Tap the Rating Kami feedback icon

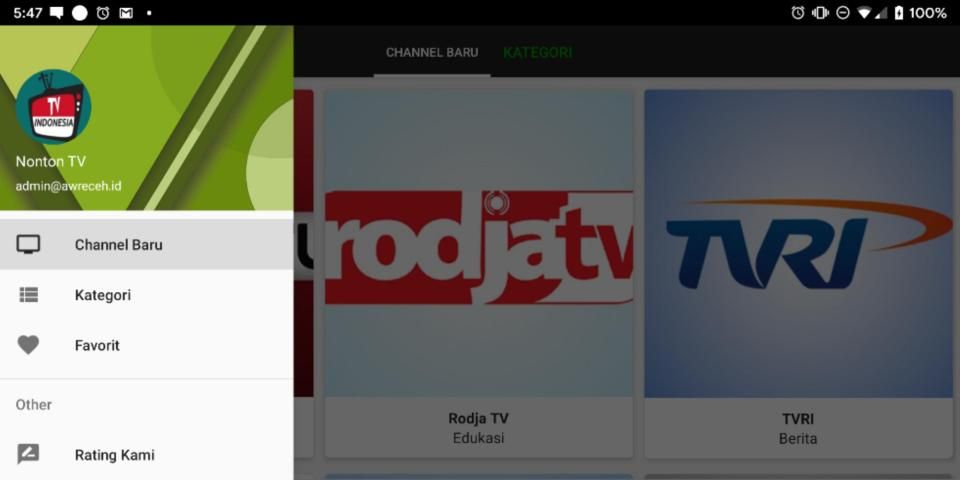pyautogui.click(x=28, y=455)
